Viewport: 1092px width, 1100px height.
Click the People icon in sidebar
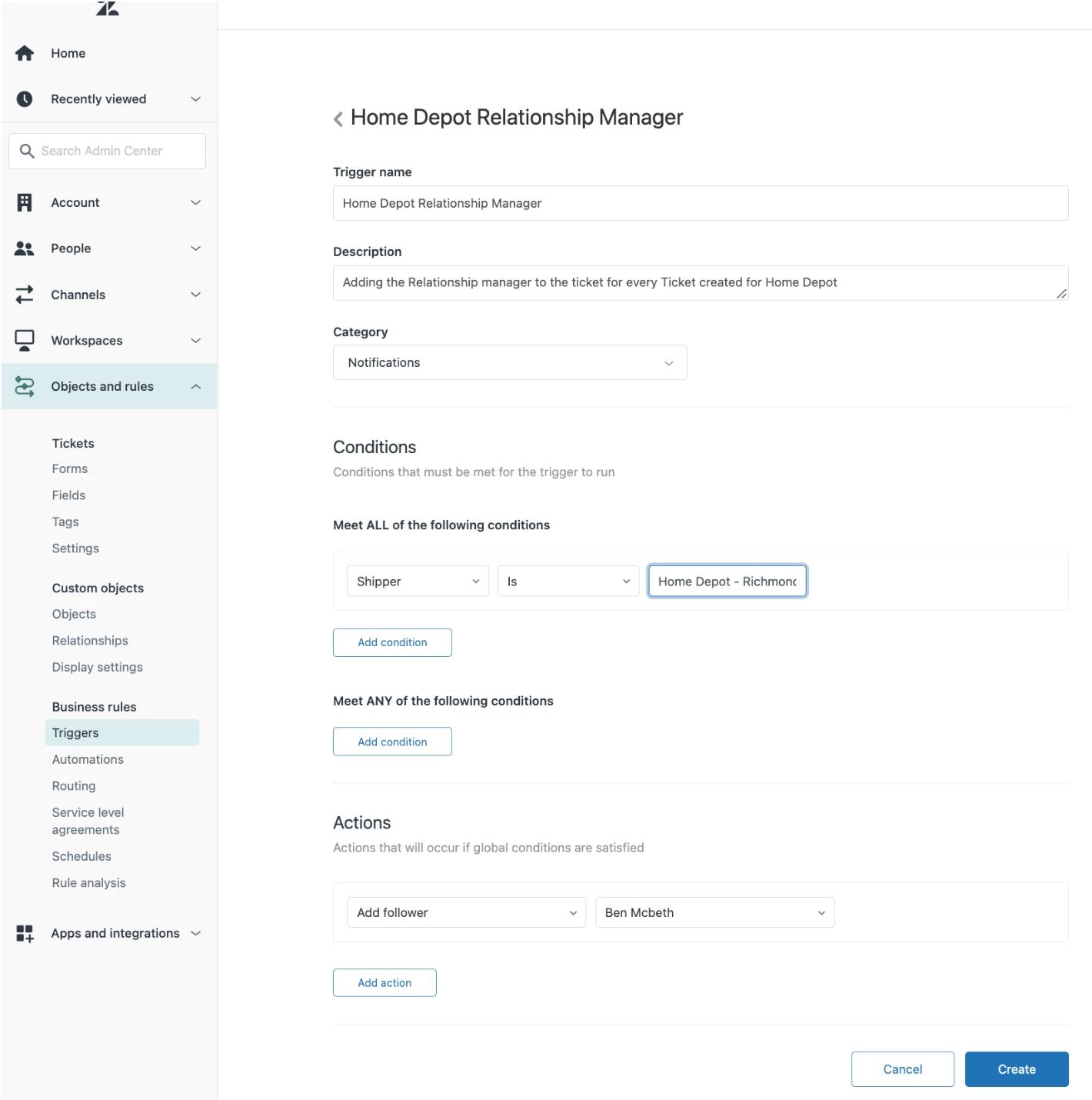coord(25,248)
